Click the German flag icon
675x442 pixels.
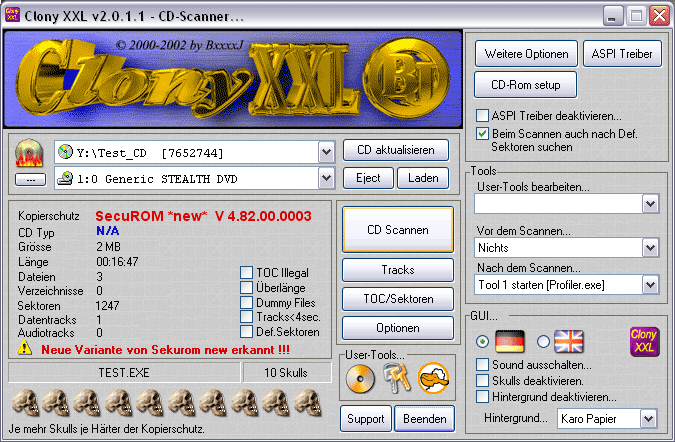pyautogui.click(x=510, y=342)
